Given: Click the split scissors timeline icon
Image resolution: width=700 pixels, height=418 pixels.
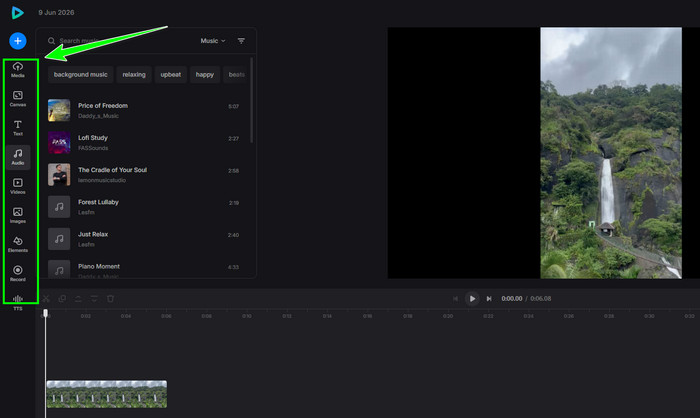Looking at the screenshot, I should tap(46, 298).
